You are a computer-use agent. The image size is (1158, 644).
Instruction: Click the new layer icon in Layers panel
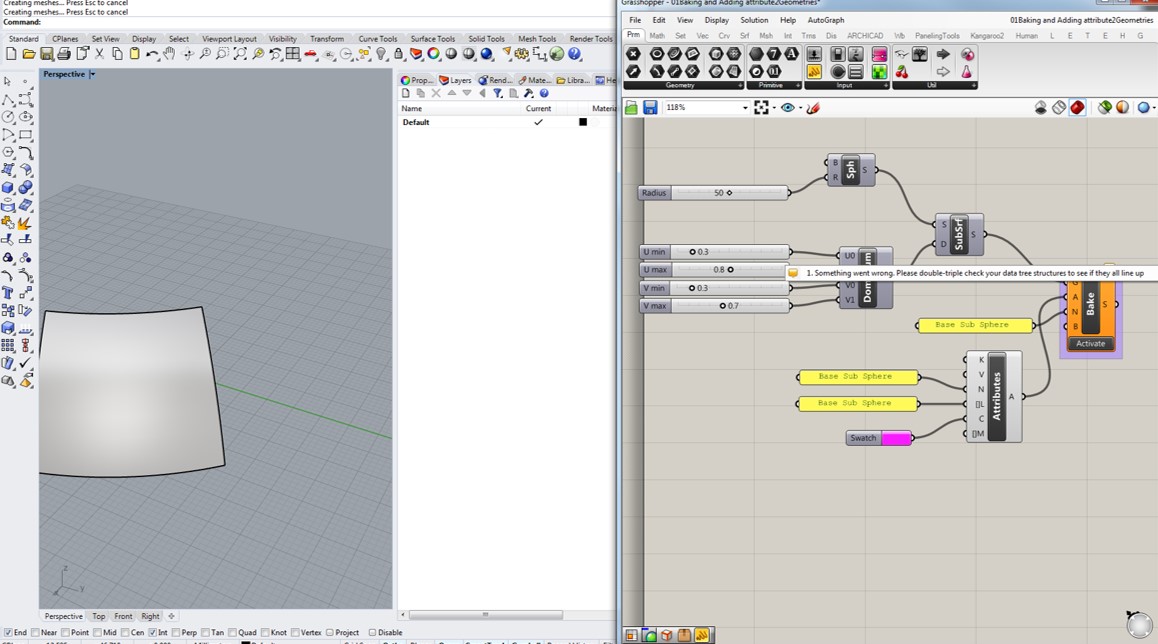tap(405, 93)
